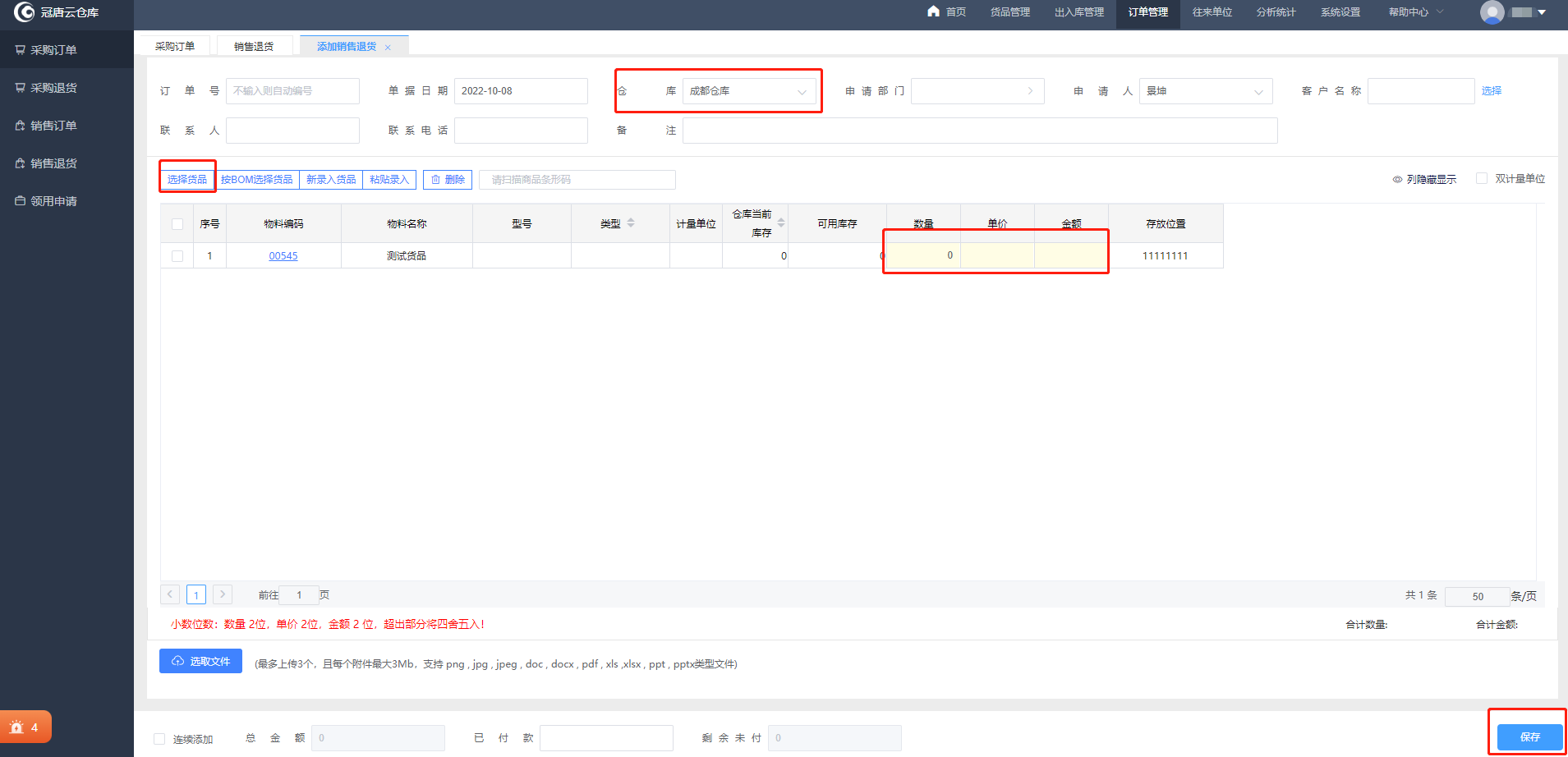
Task: Open 采购订单 in the sidebar
Action: pyautogui.click(x=67, y=50)
